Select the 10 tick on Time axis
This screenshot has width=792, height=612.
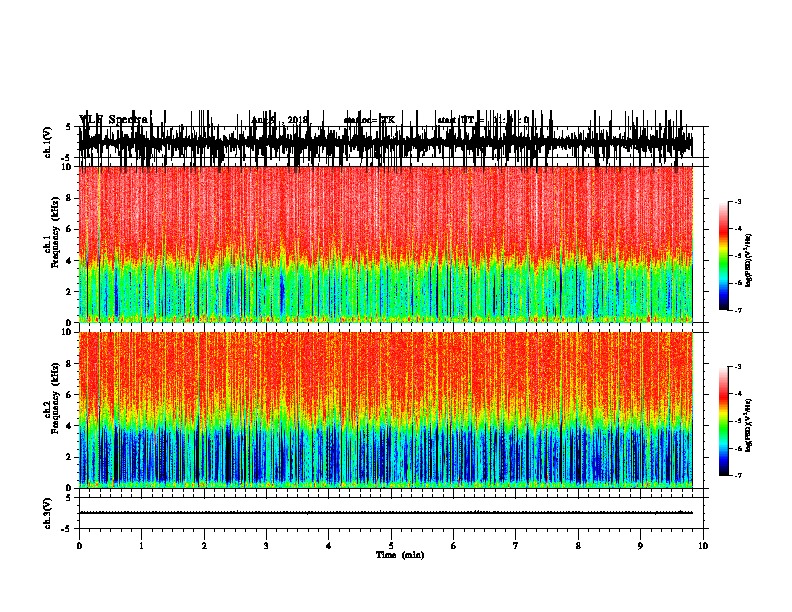click(703, 546)
